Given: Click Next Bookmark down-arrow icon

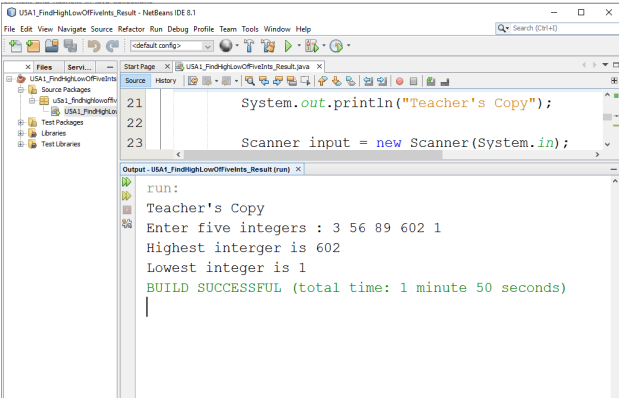Looking at the screenshot, I should tap(337, 81).
